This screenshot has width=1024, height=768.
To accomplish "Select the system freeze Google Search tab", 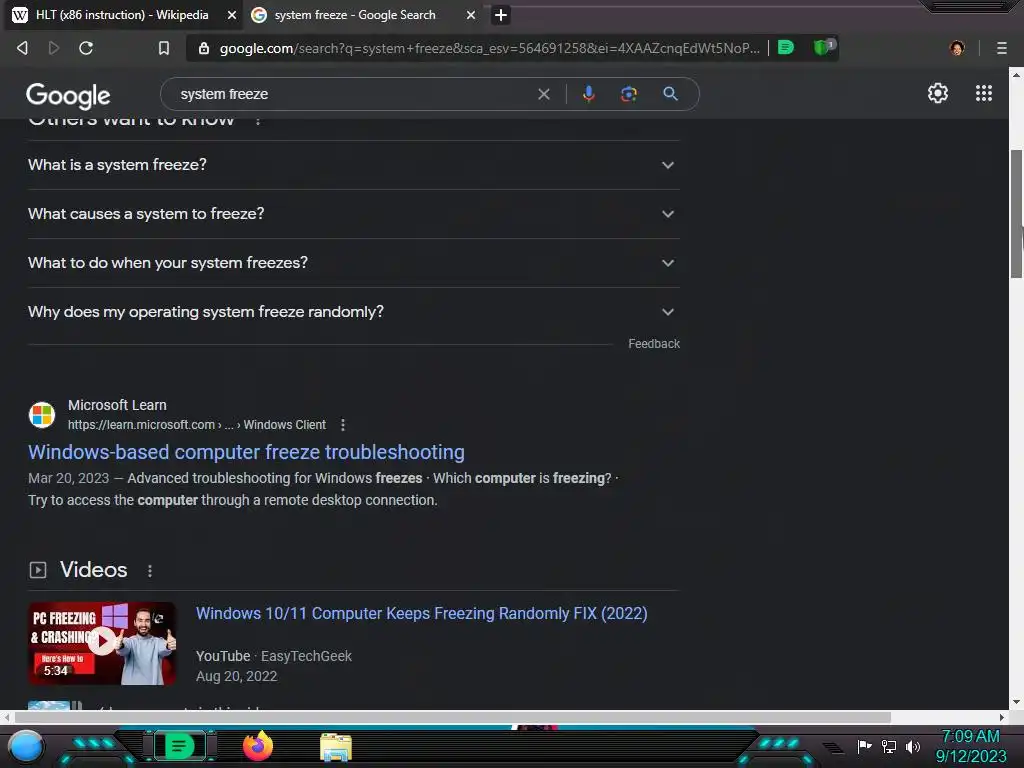I will [x=355, y=15].
